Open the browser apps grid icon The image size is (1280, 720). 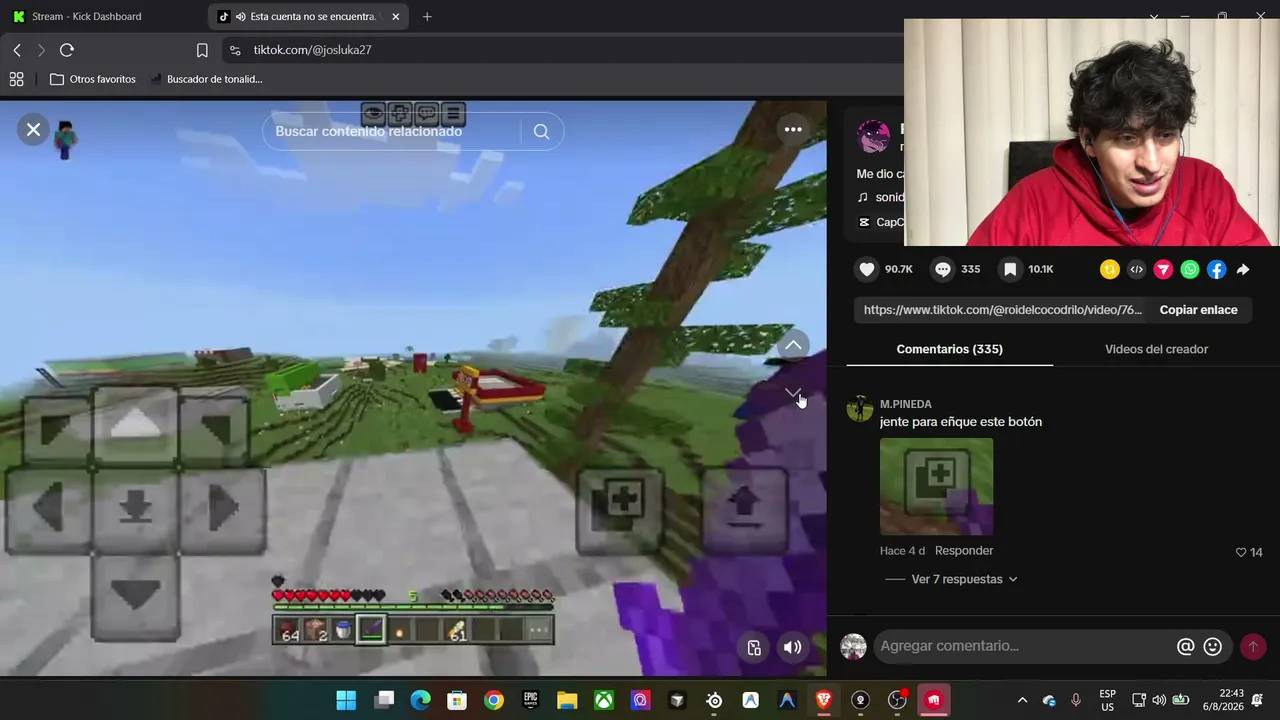[x=16, y=79]
